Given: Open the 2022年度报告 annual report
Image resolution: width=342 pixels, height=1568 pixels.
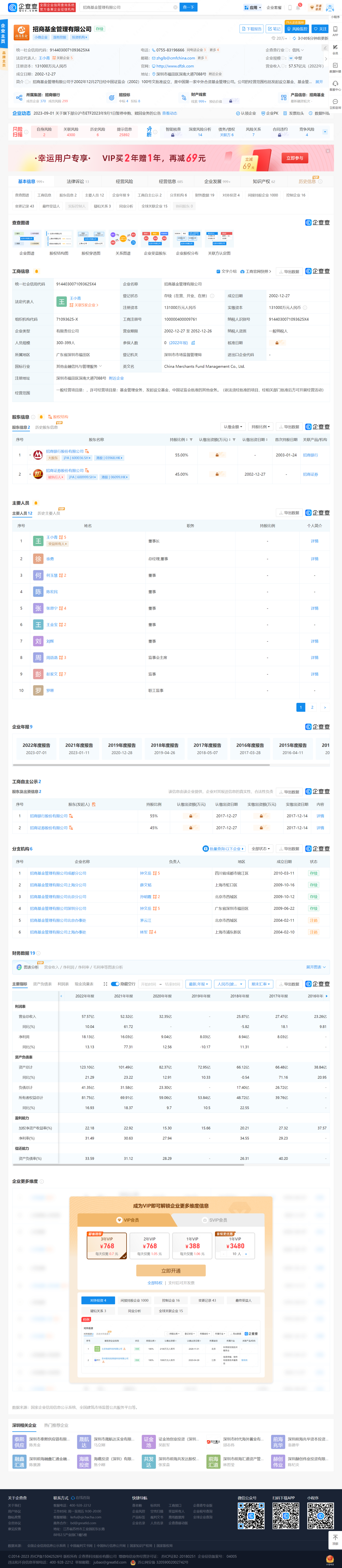Looking at the screenshot, I should [x=36, y=749].
